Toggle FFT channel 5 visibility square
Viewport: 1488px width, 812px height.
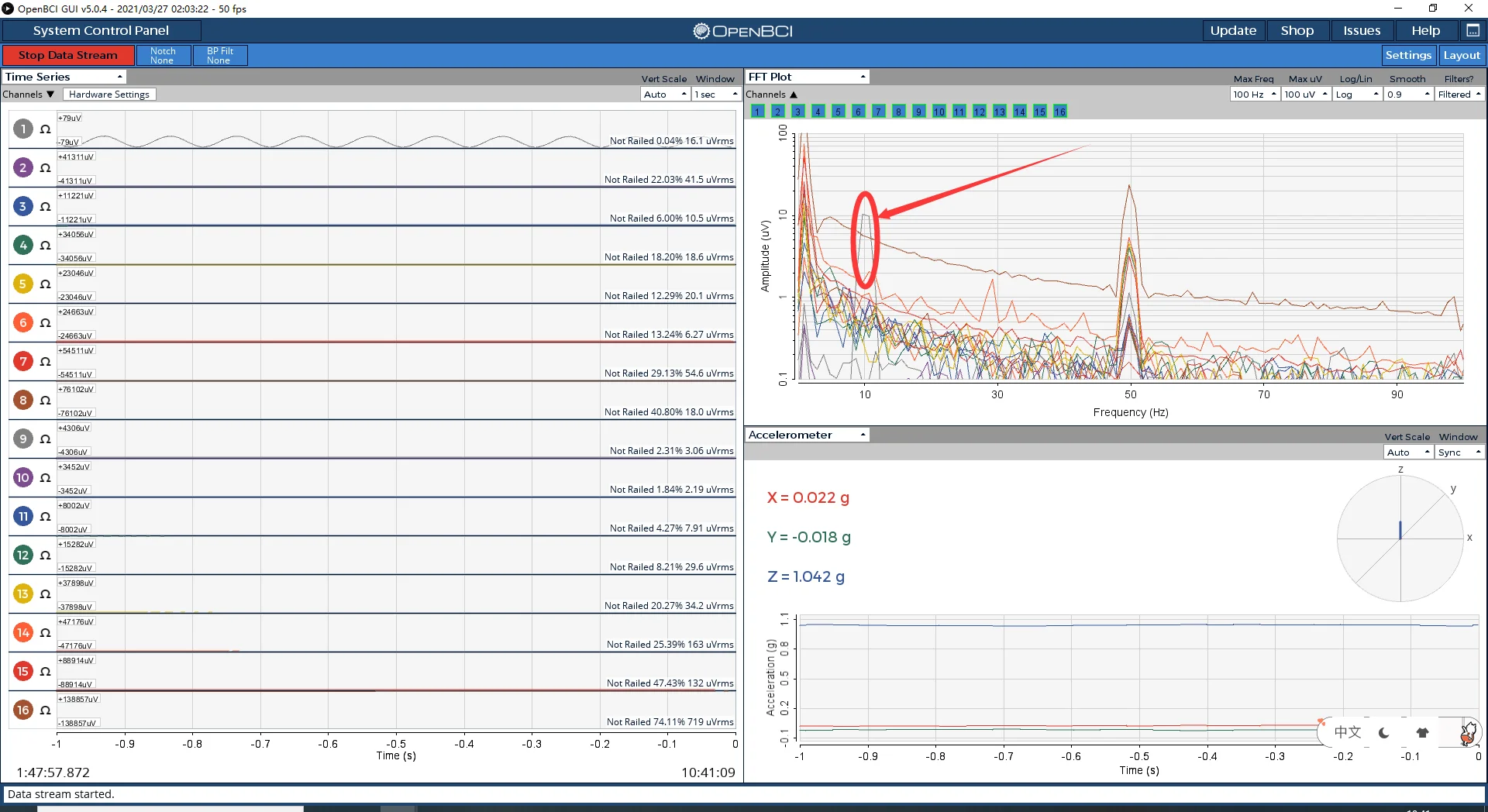coord(838,112)
